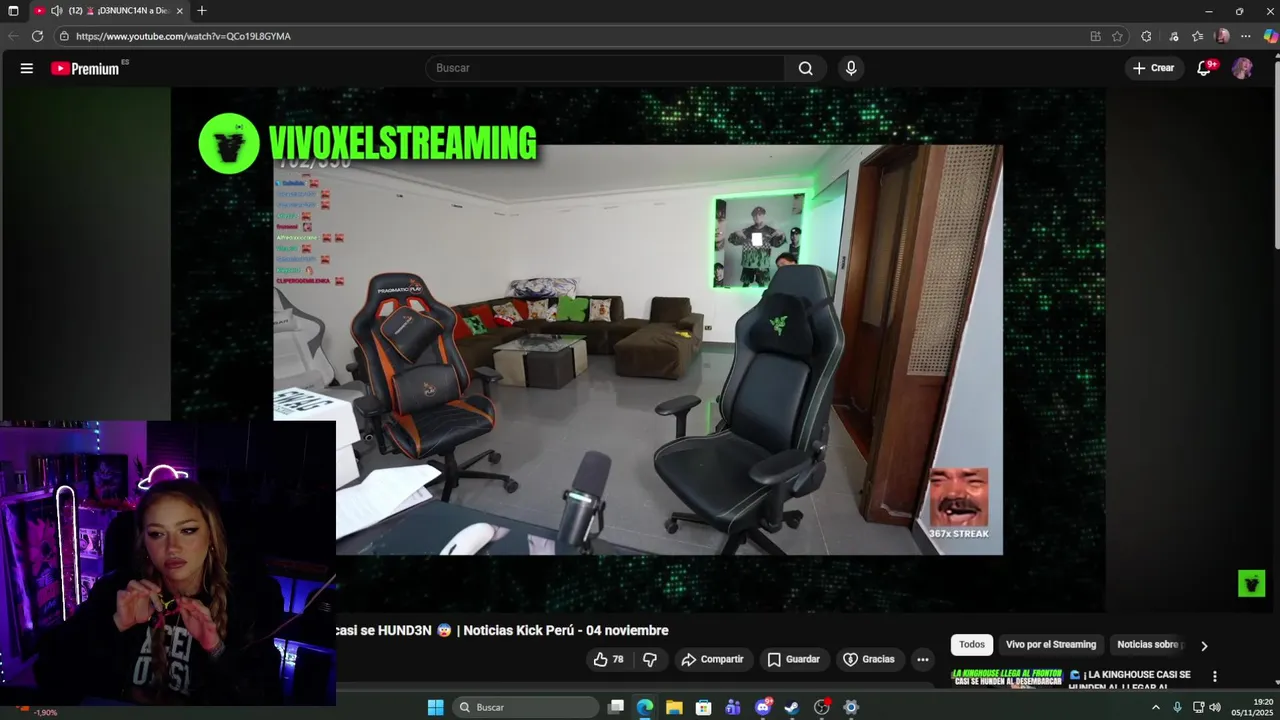Open the Edge profile avatar
This screenshot has width=1280, height=720.
[x=1222, y=36]
